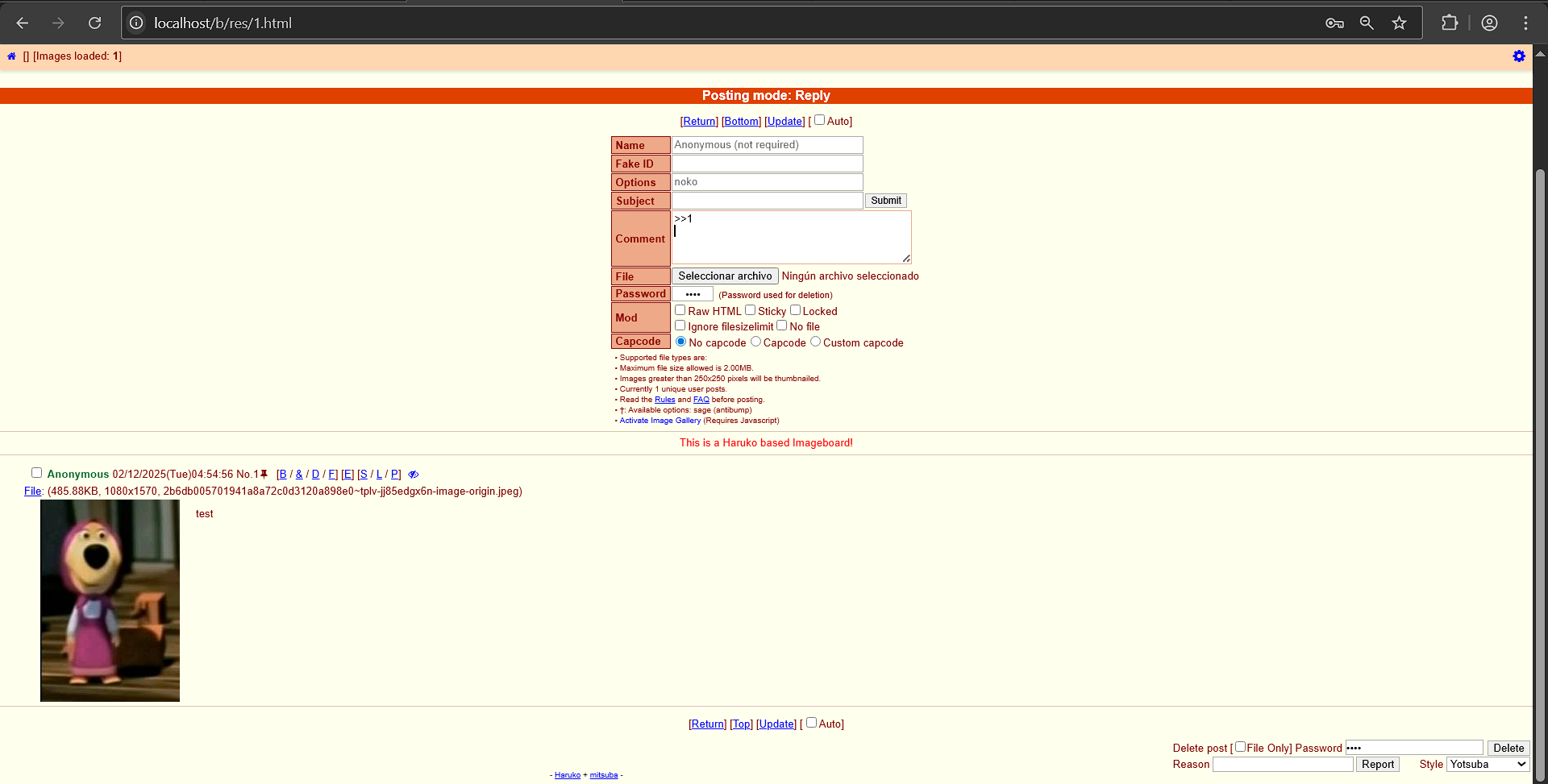Open the password manager key icon
The height and width of the screenshot is (784, 1548).
[x=1334, y=23]
